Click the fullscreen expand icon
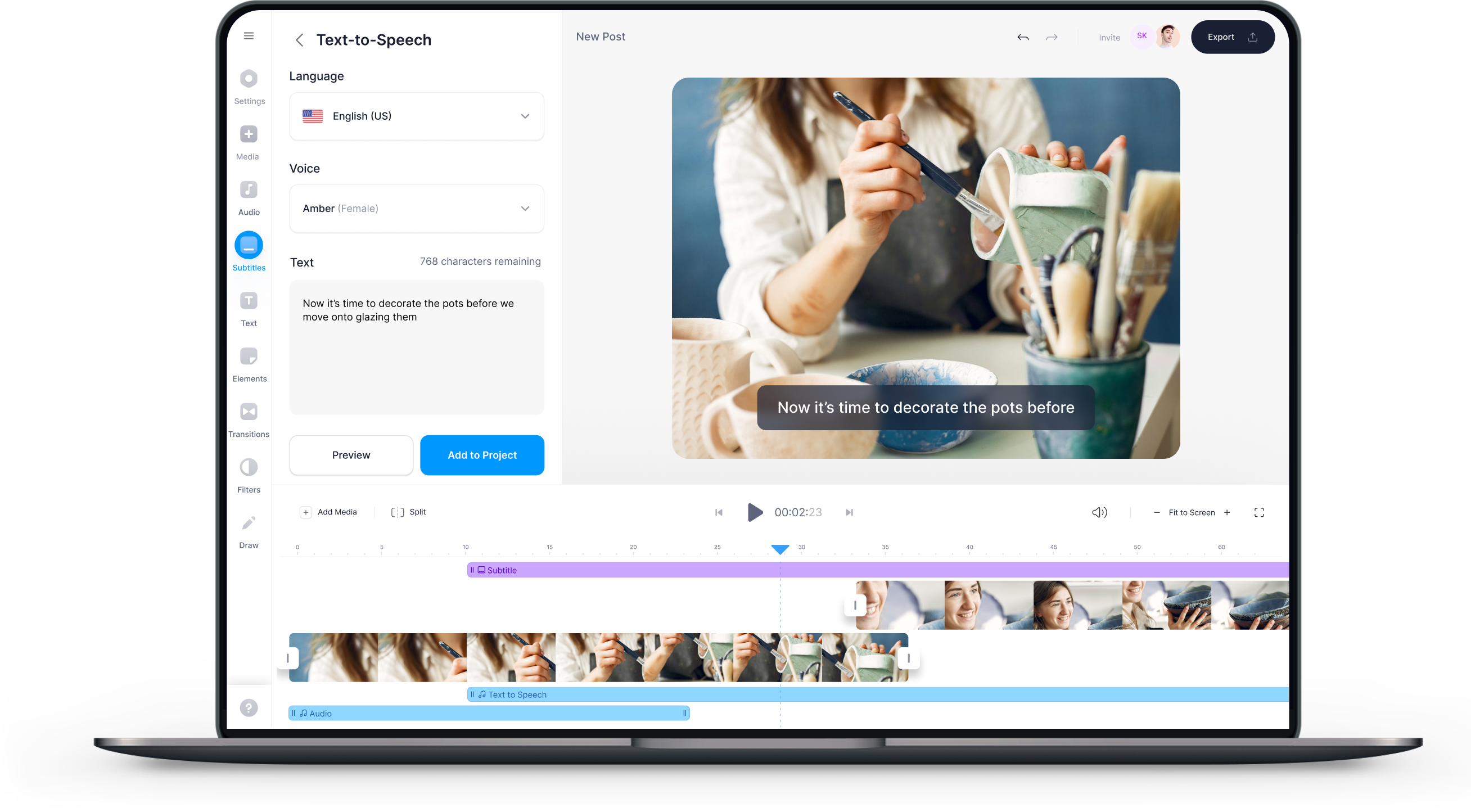Screen dimensions: 1471x812 [x=1260, y=512]
